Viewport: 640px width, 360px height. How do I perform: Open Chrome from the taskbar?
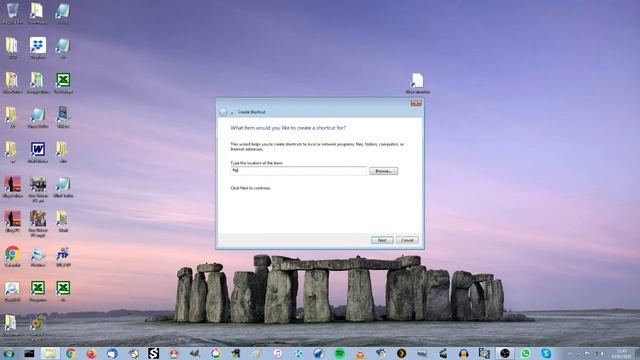click(71, 353)
